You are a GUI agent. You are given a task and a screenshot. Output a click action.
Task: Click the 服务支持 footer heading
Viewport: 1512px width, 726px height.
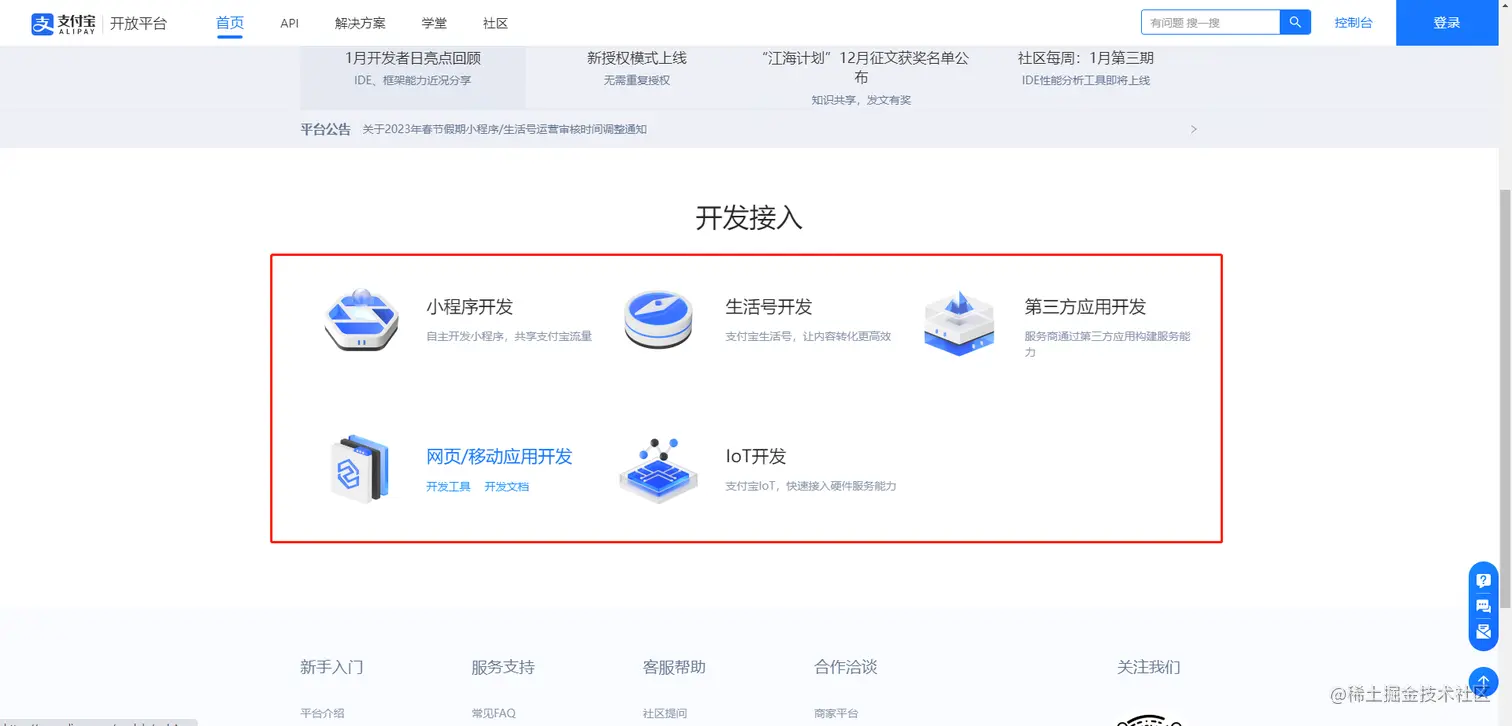coord(503,667)
